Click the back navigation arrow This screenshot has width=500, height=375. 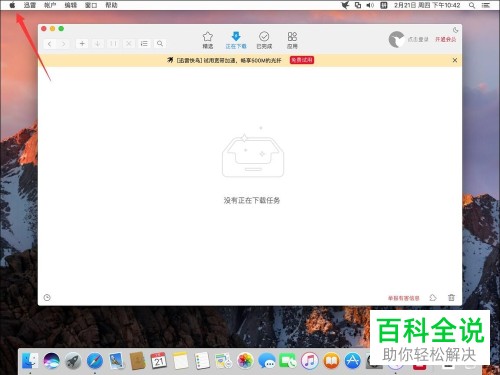pyautogui.click(x=50, y=44)
